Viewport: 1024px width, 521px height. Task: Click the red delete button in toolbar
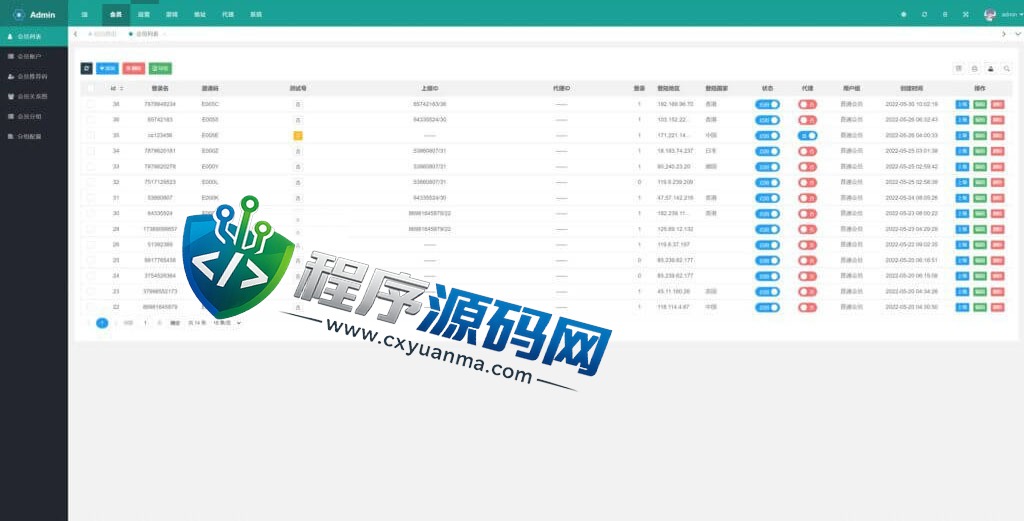click(134, 68)
